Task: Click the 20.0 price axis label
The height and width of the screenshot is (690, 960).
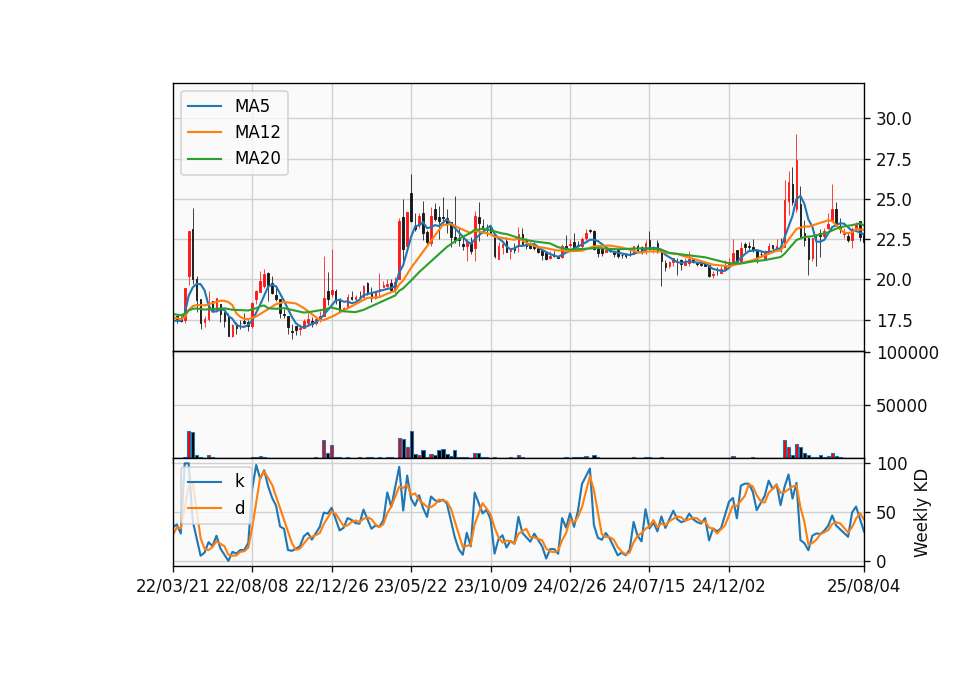Action: [x=894, y=280]
